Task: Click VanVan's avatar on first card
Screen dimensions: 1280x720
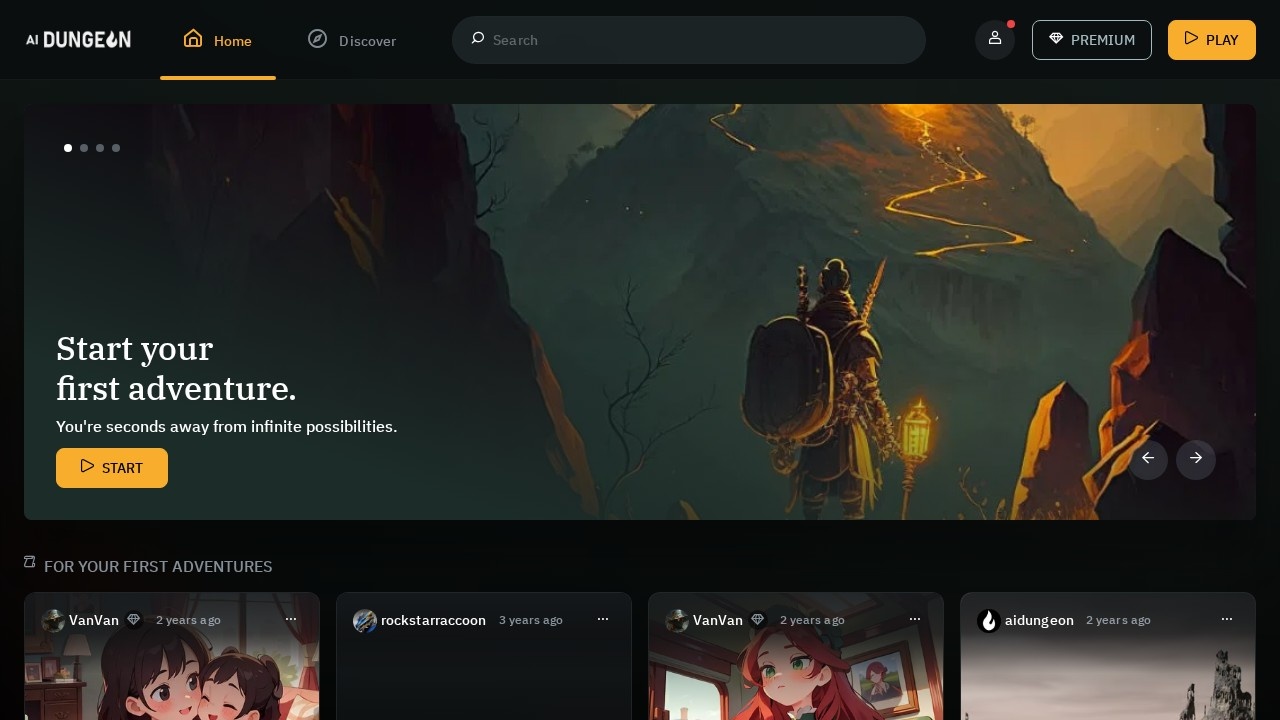Action: [x=53, y=620]
